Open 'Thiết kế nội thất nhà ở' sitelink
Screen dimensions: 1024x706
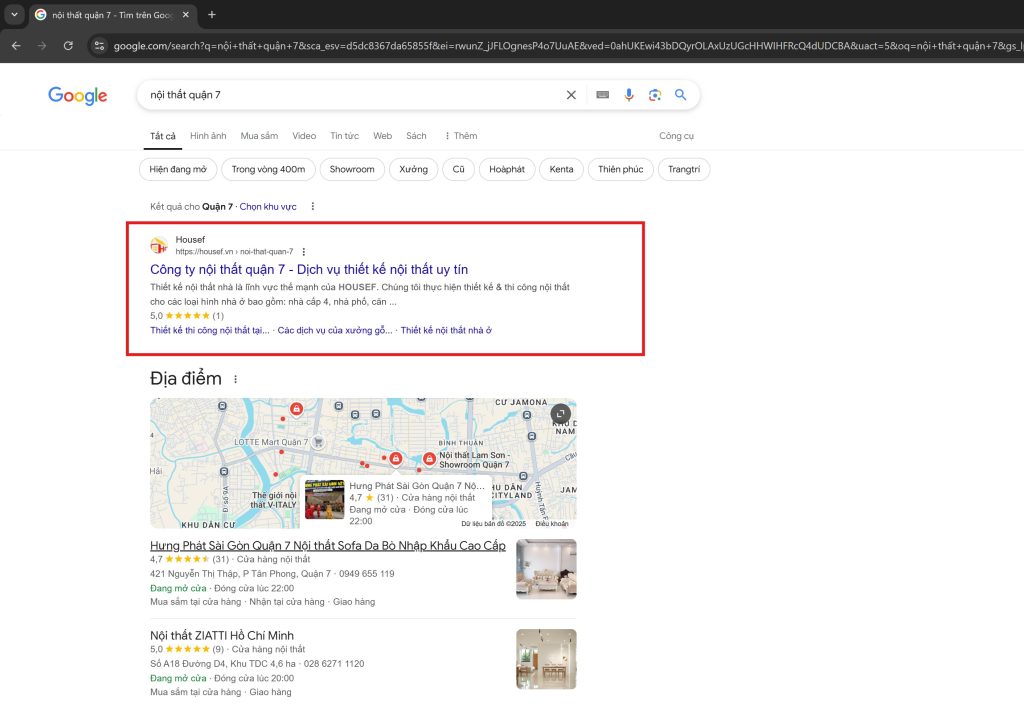tap(446, 330)
